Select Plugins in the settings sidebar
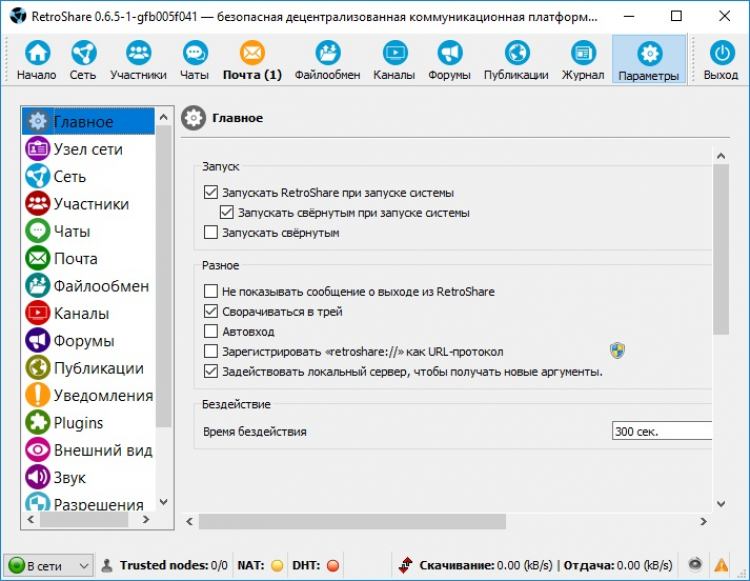The width and height of the screenshot is (750, 581). pyautogui.click(x=88, y=423)
